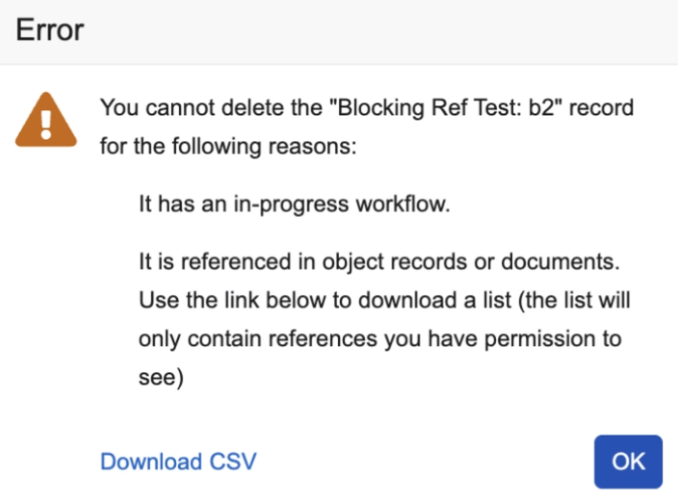Click the word "record" after the quoted name
The image size is (678, 504).
click(x=601, y=107)
